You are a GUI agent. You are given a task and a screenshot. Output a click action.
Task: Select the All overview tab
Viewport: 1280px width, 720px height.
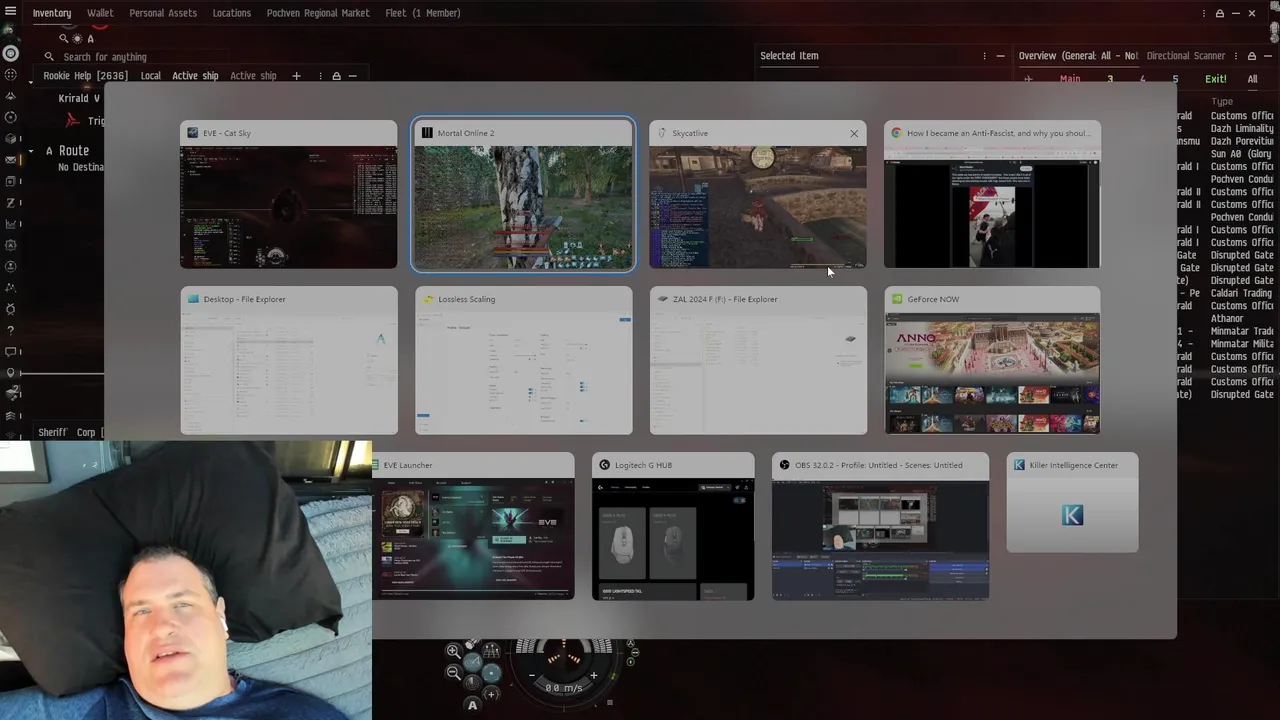[x=1252, y=79]
